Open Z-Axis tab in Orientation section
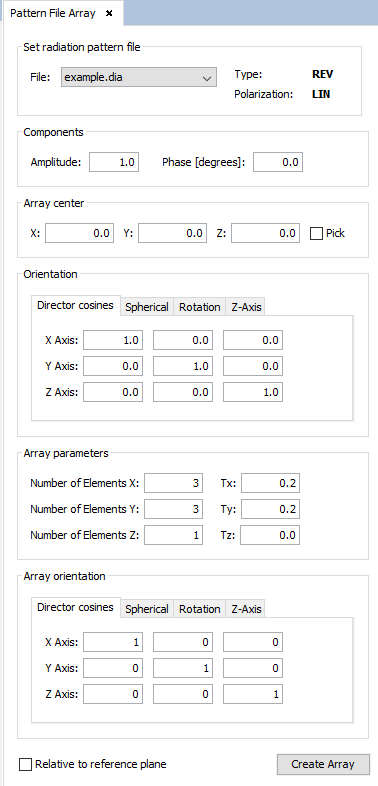The image size is (378, 786). (x=246, y=307)
